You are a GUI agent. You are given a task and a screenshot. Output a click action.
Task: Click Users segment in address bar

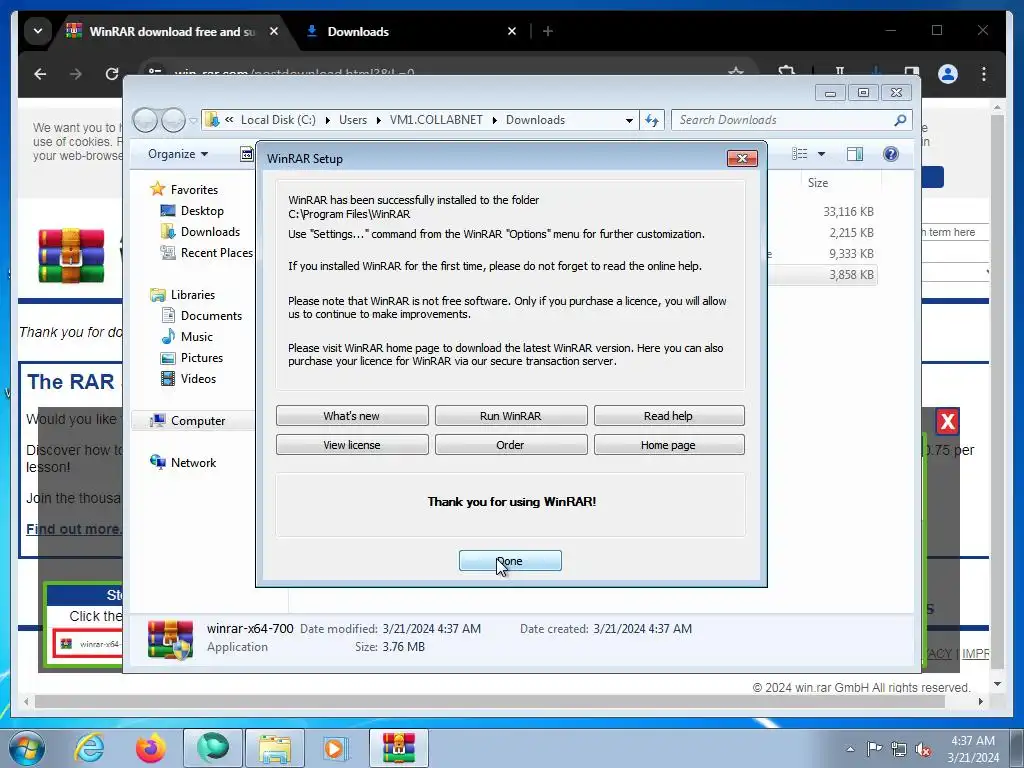(353, 120)
